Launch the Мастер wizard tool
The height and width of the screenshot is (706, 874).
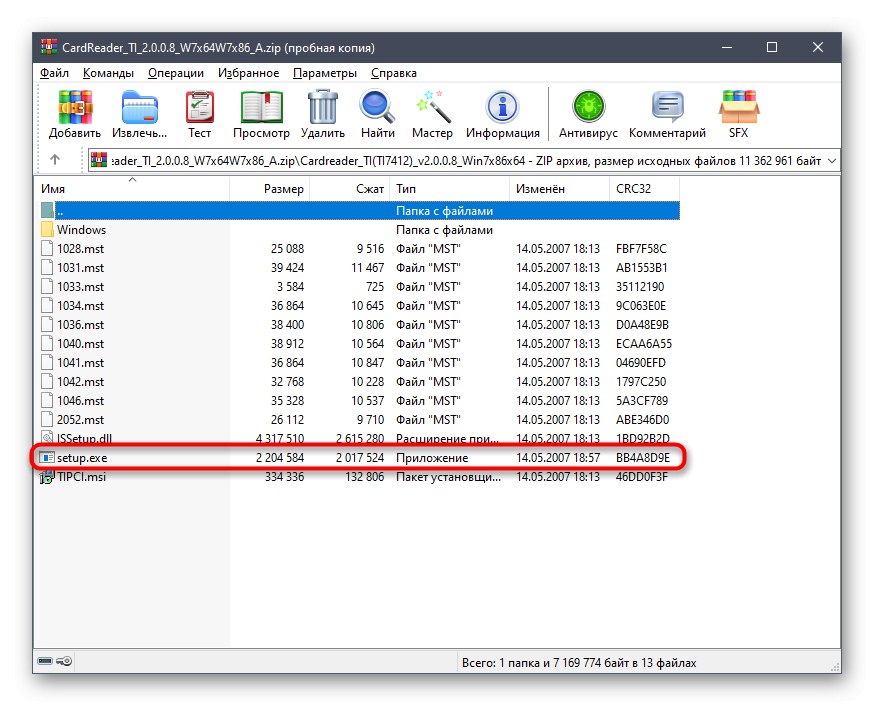tap(433, 106)
